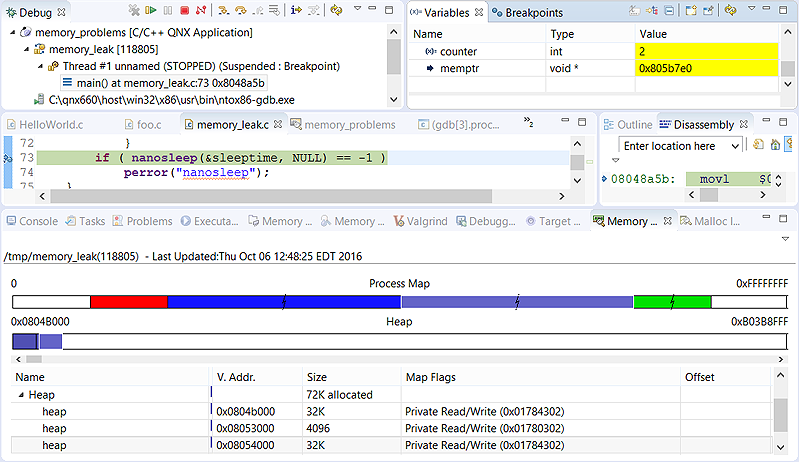This screenshot has width=799, height=462.
Task: Open the Enter location here dropdown
Action: (734, 146)
